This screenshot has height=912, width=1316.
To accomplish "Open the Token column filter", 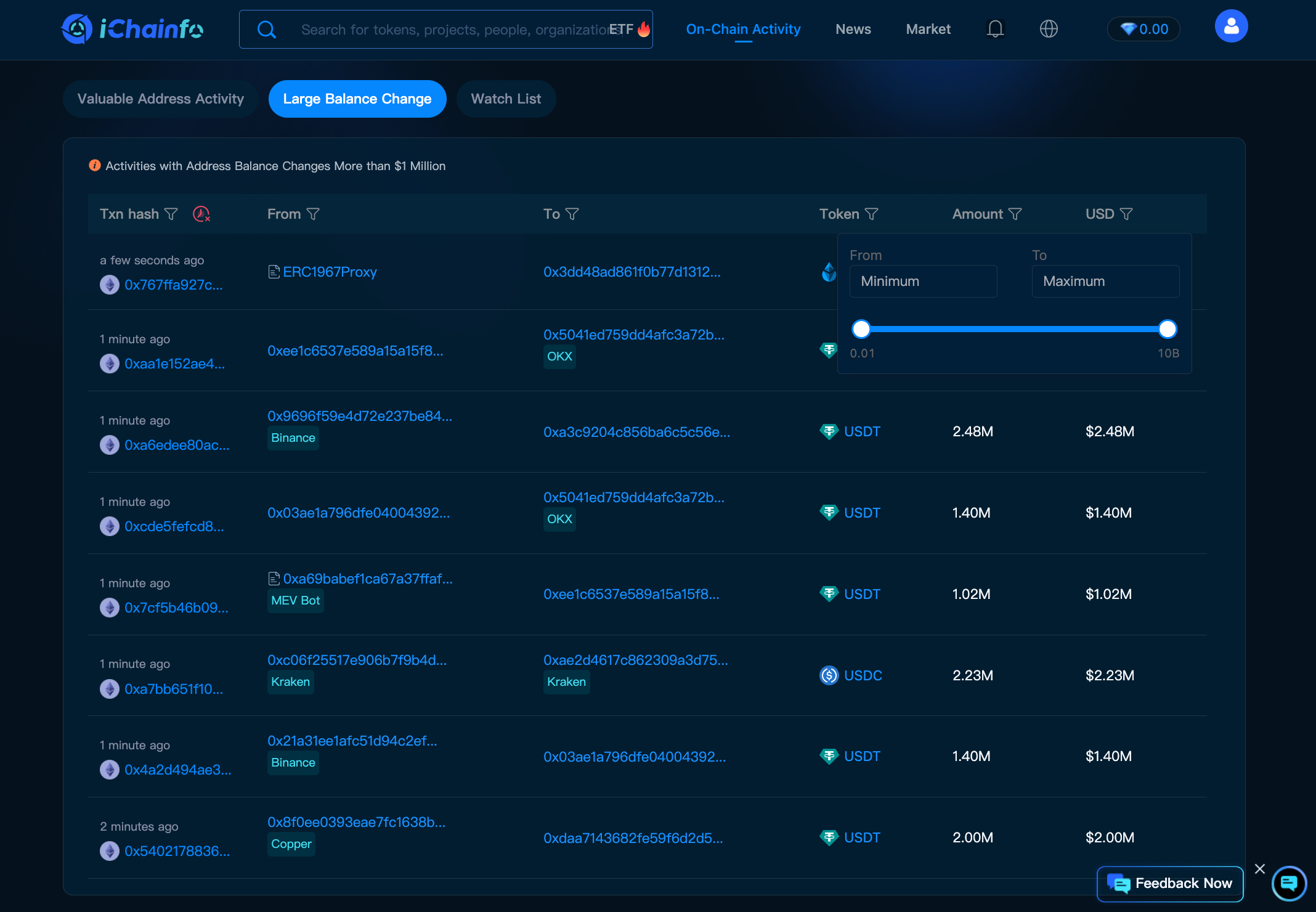I will tap(872, 214).
